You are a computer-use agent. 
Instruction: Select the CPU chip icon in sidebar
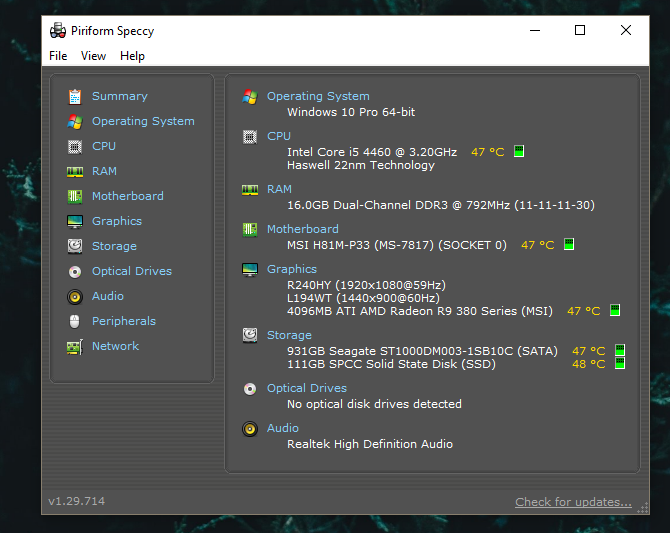75,147
